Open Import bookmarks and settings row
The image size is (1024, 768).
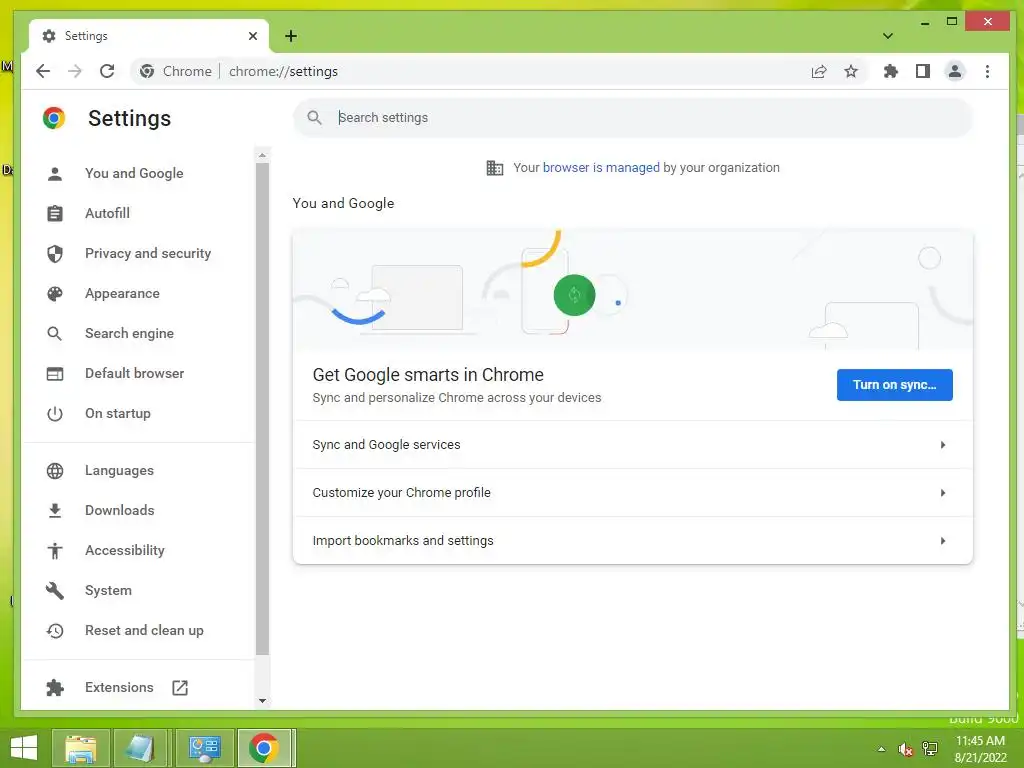click(x=632, y=541)
